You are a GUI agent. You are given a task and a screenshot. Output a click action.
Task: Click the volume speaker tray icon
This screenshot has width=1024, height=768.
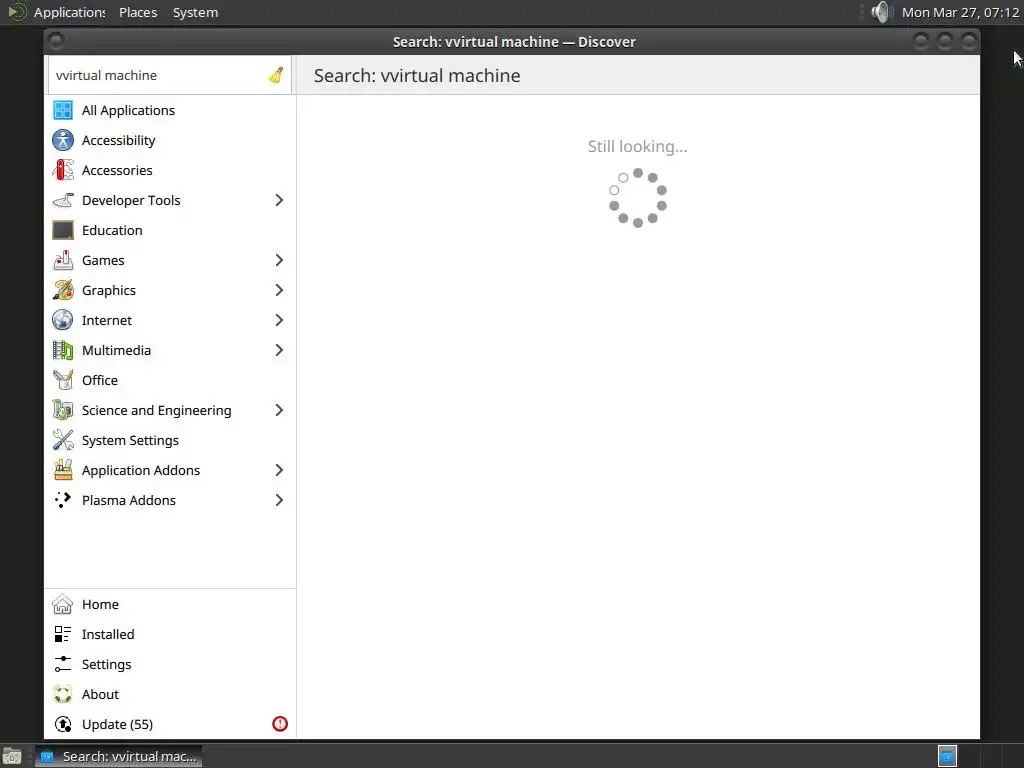pyautogui.click(x=881, y=12)
